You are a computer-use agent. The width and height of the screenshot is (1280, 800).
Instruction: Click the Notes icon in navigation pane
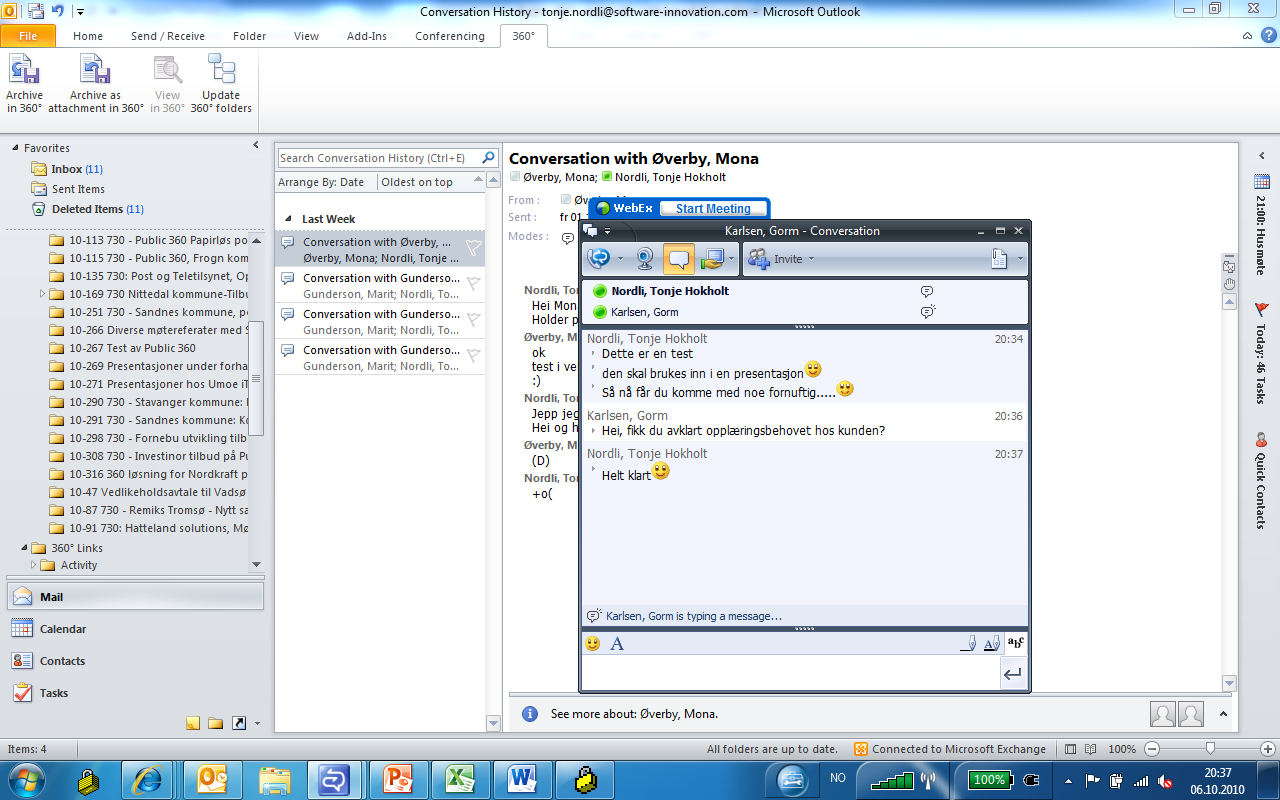tap(194, 723)
